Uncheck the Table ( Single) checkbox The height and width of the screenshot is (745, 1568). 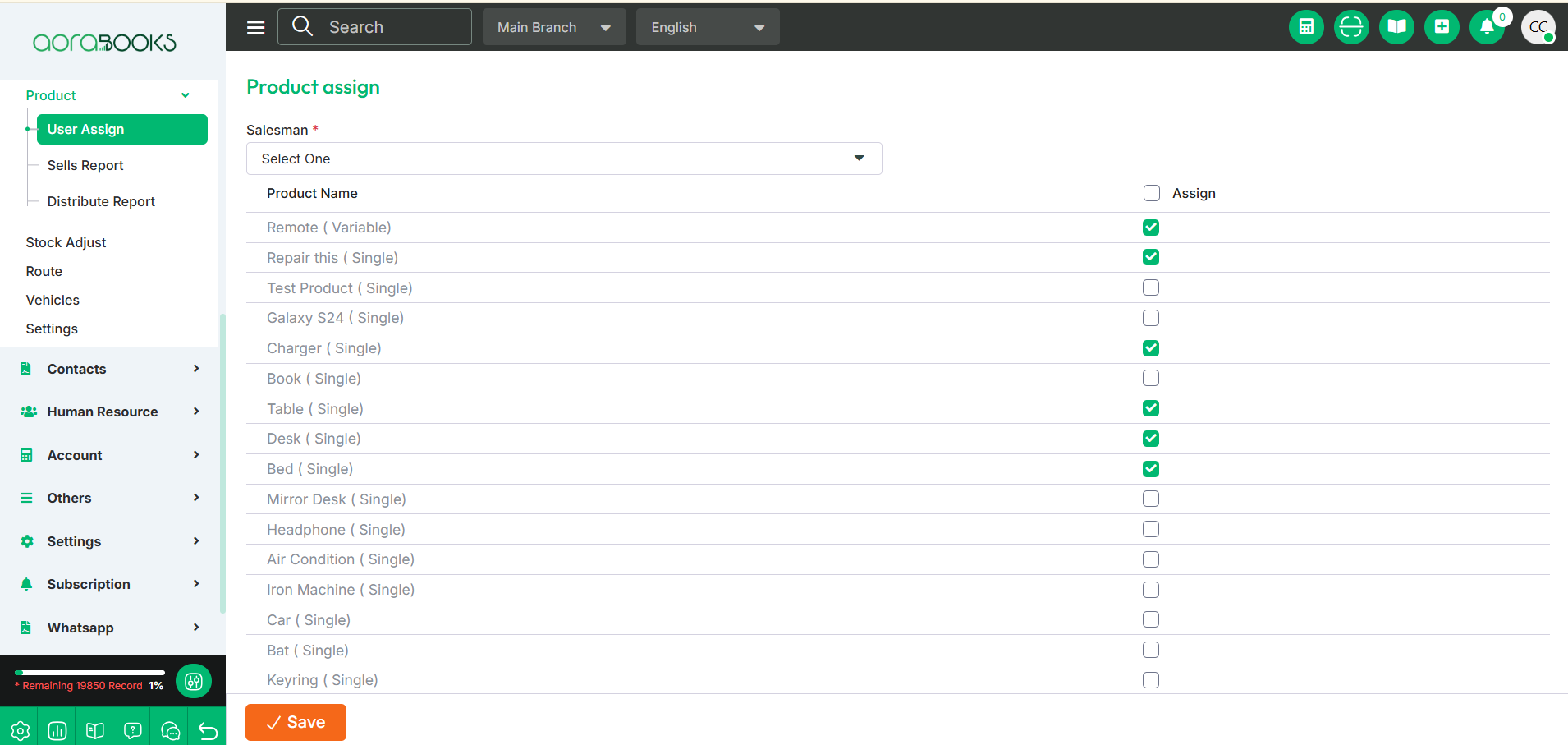pyautogui.click(x=1151, y=408)
